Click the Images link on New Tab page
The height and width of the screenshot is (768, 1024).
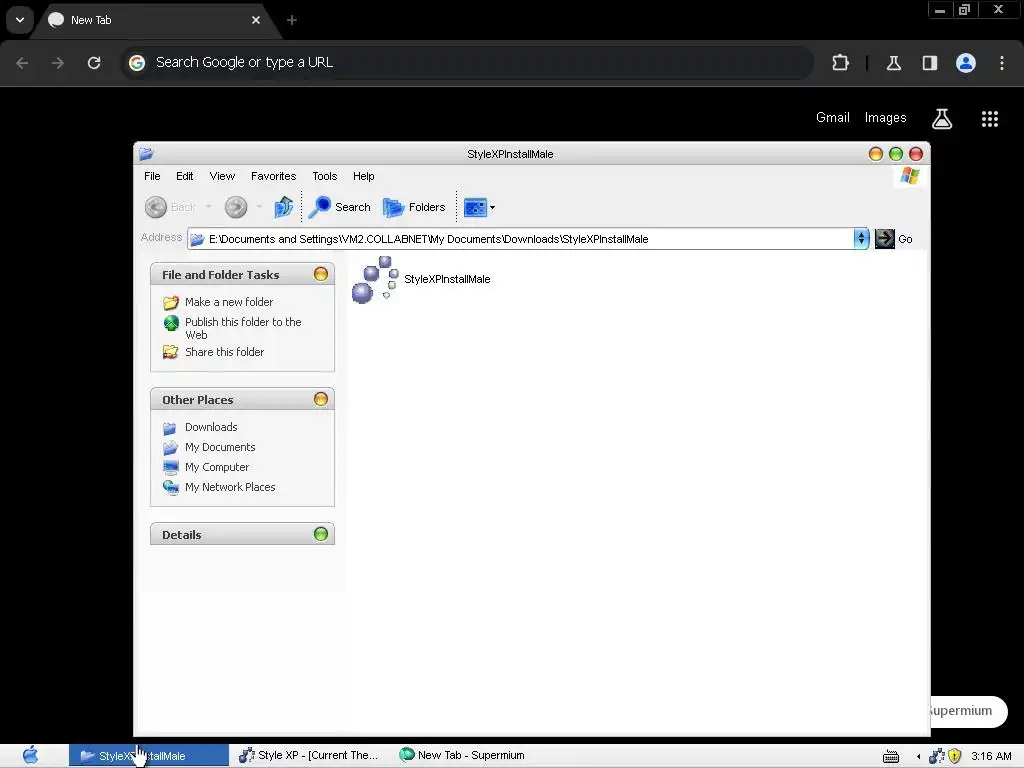coord(886,118)
